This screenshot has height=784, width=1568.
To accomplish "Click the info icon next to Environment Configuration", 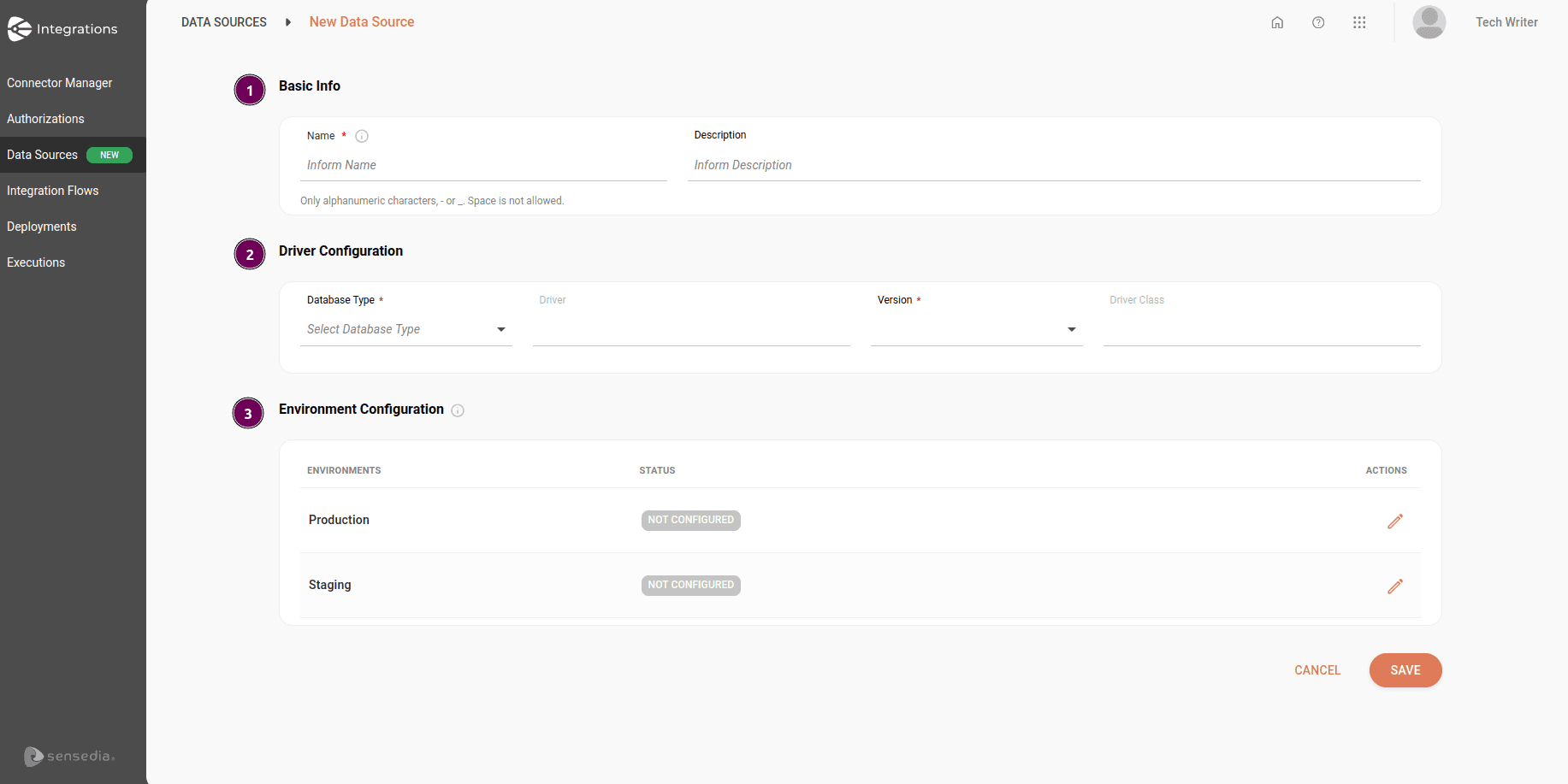I will [x=458, y=410].
